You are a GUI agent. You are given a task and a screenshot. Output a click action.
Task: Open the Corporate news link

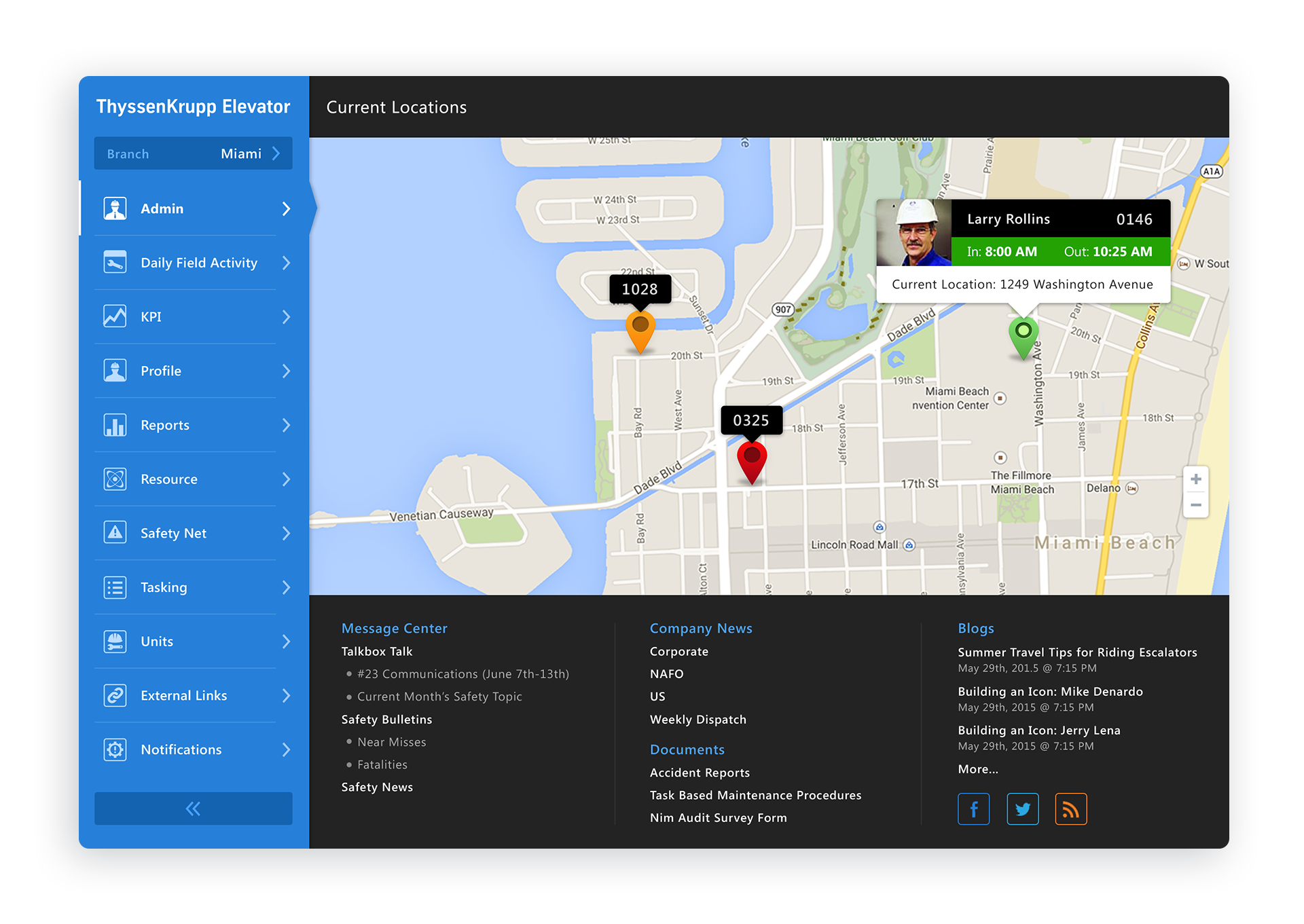coord(679,651)
